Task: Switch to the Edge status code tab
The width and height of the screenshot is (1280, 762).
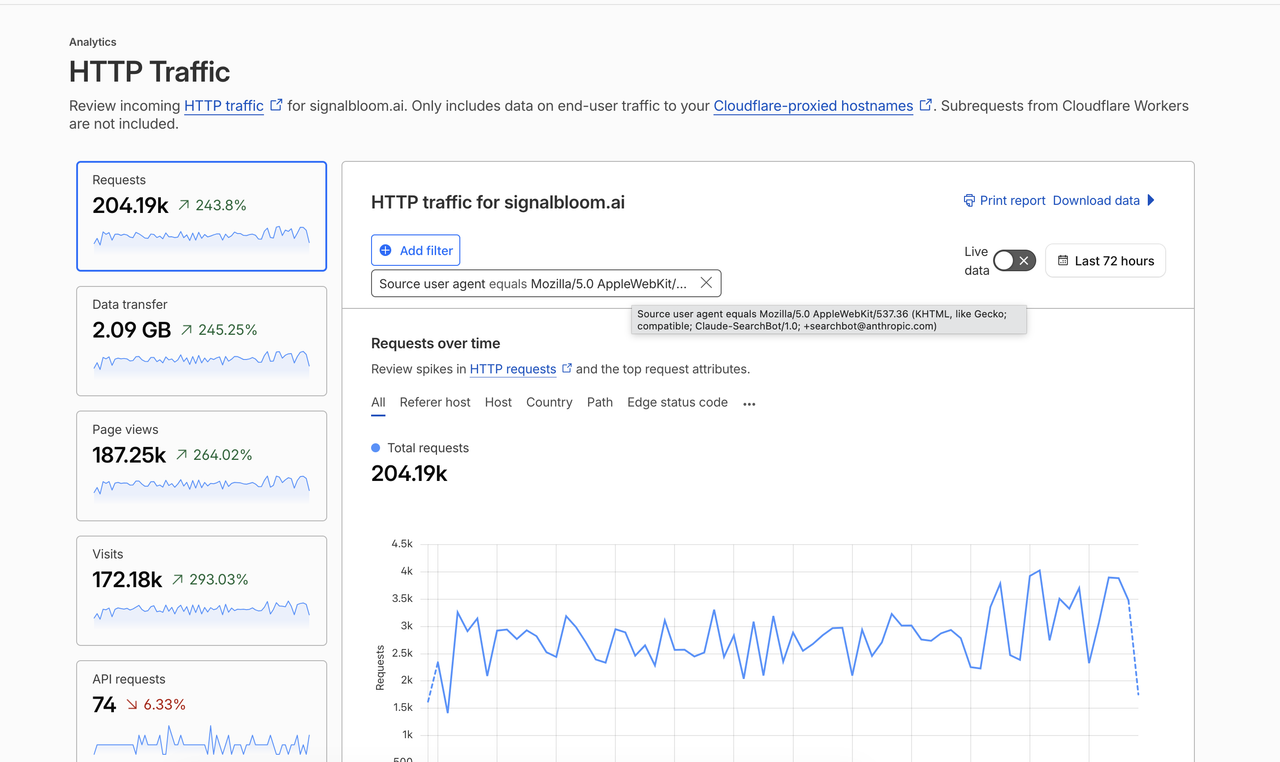Action: pyautogui.click(x=677, y=402)
